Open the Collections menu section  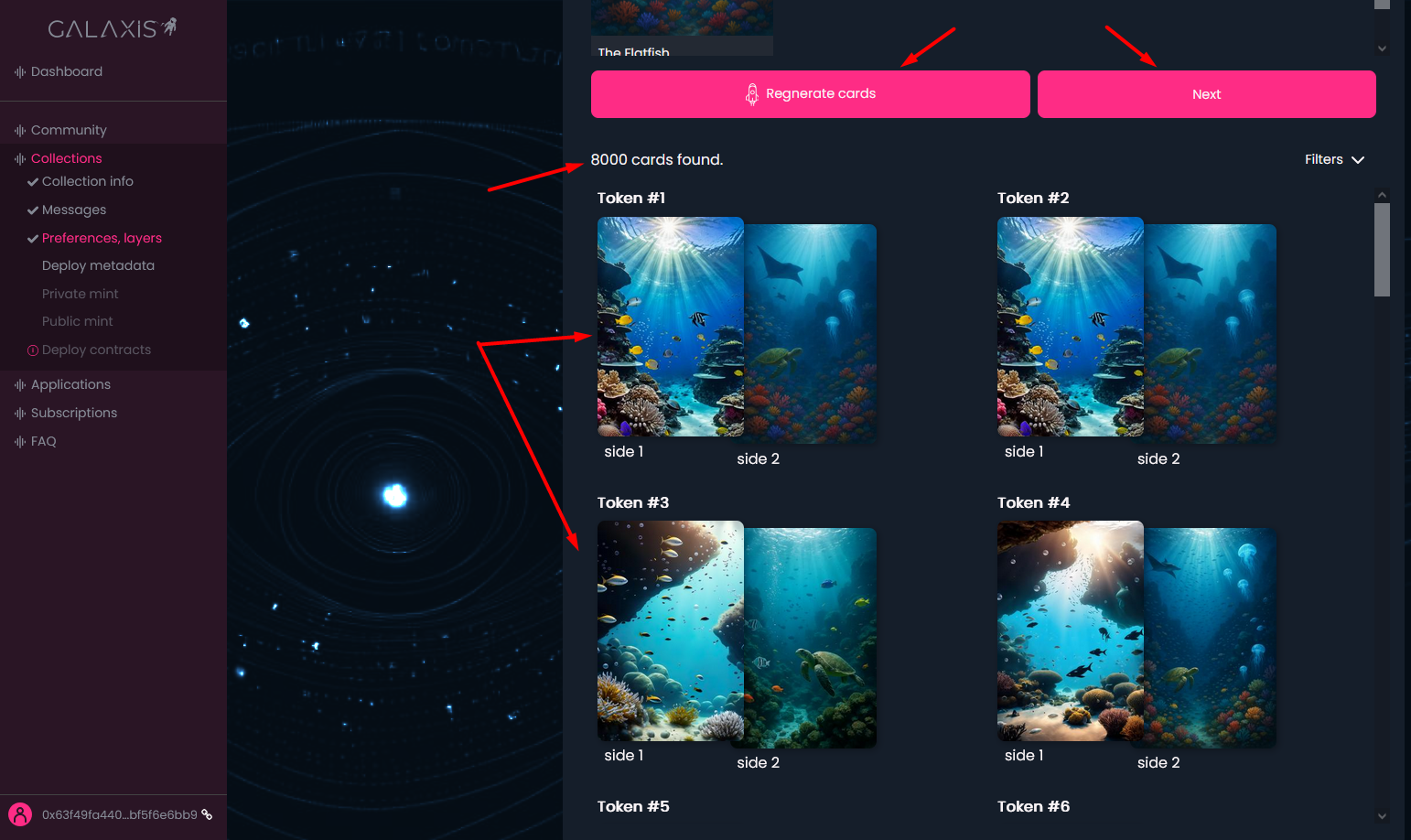(x=66, y=158)
